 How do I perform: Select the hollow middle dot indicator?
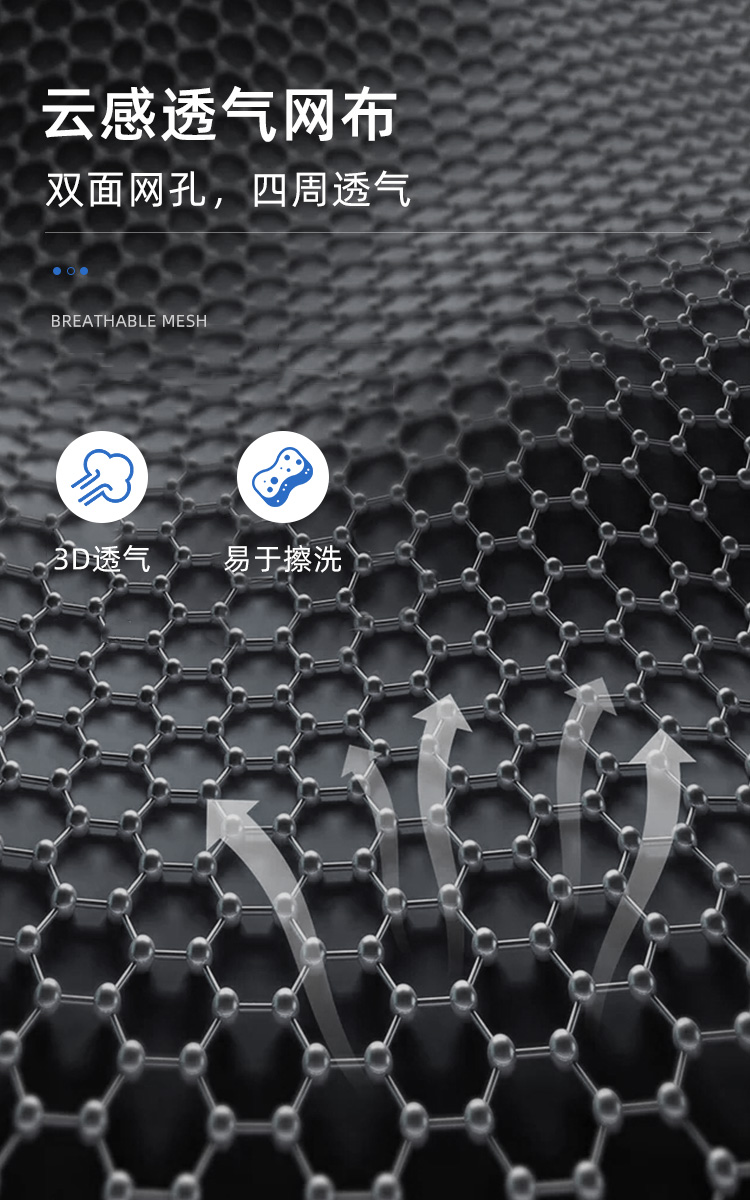click(x=70, y=271)
